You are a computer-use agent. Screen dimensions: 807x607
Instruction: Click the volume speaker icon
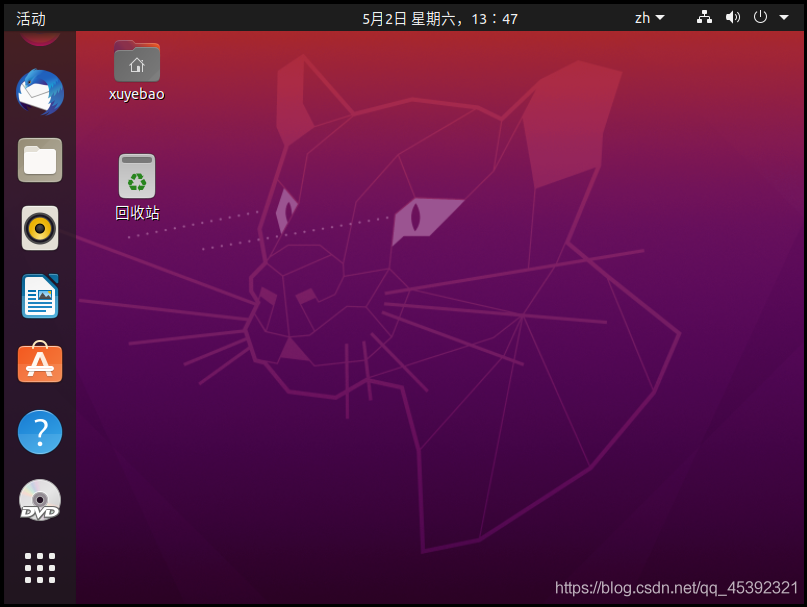pyautogui.click(x=732, y=18)
